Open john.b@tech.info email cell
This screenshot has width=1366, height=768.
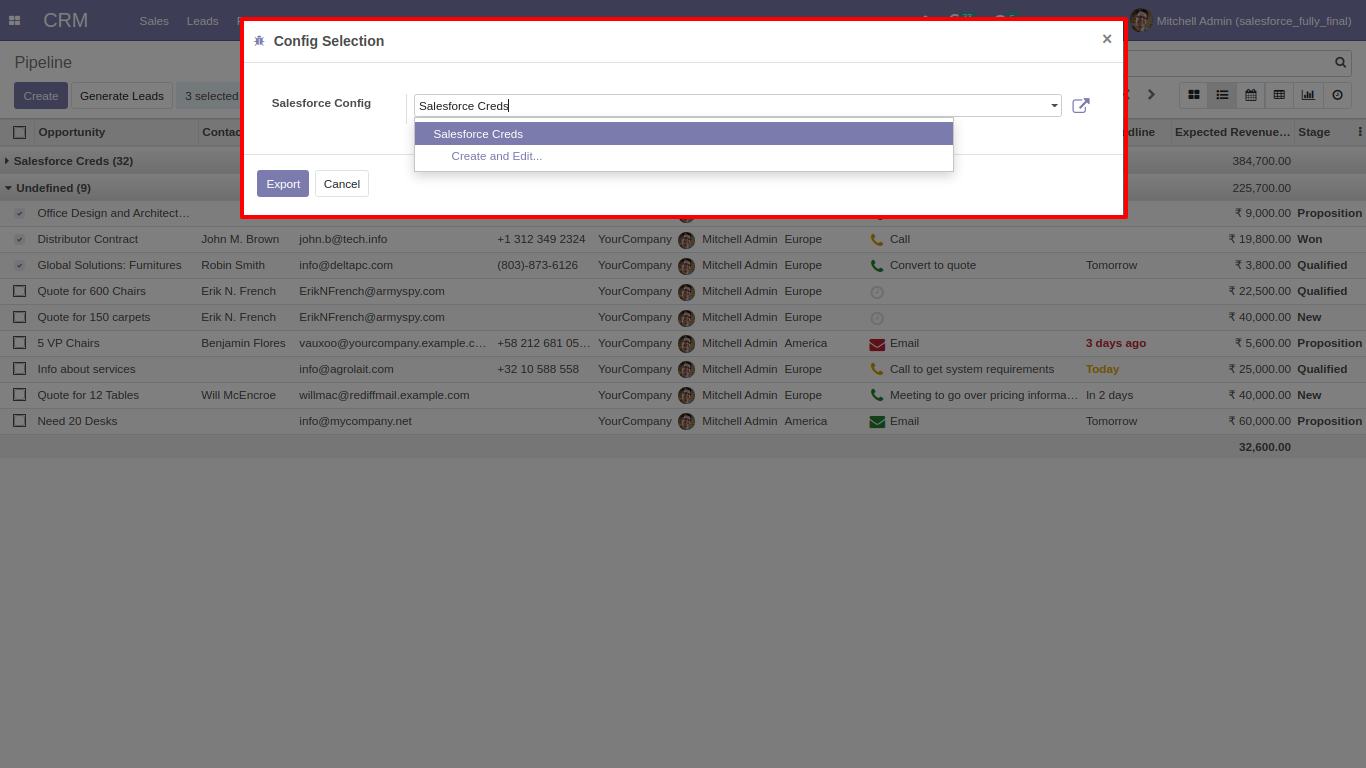click(x=343, y=240)
